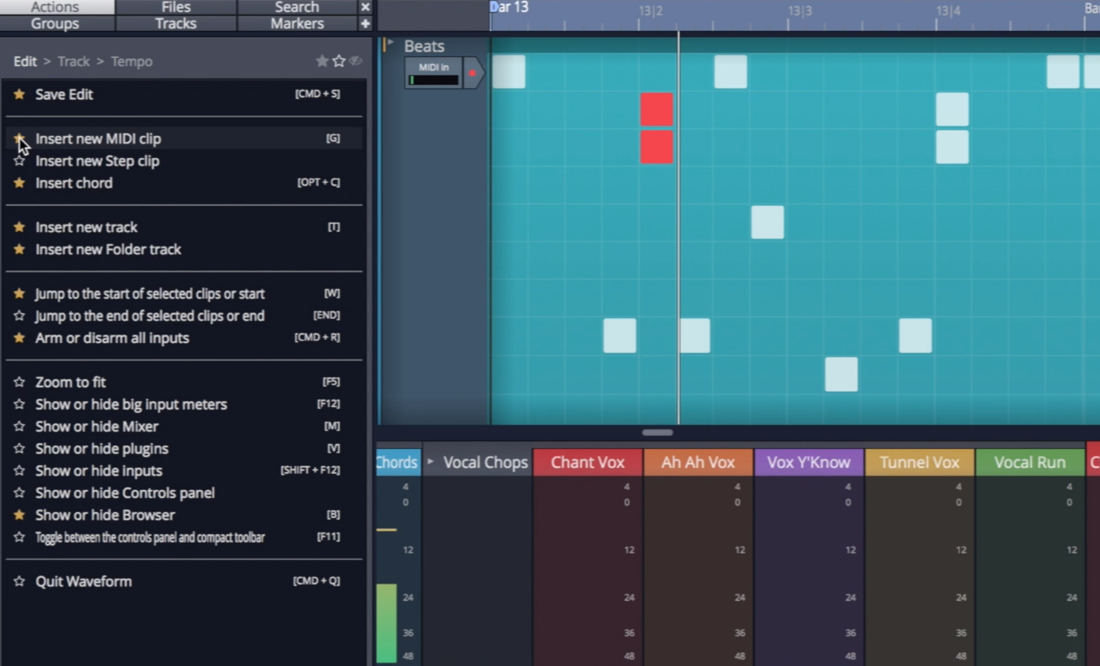The width and height of the screenshot is (1100, 666).
Task: Toggle favorite star for Insert chord
Action: click(x=19, y=182)
